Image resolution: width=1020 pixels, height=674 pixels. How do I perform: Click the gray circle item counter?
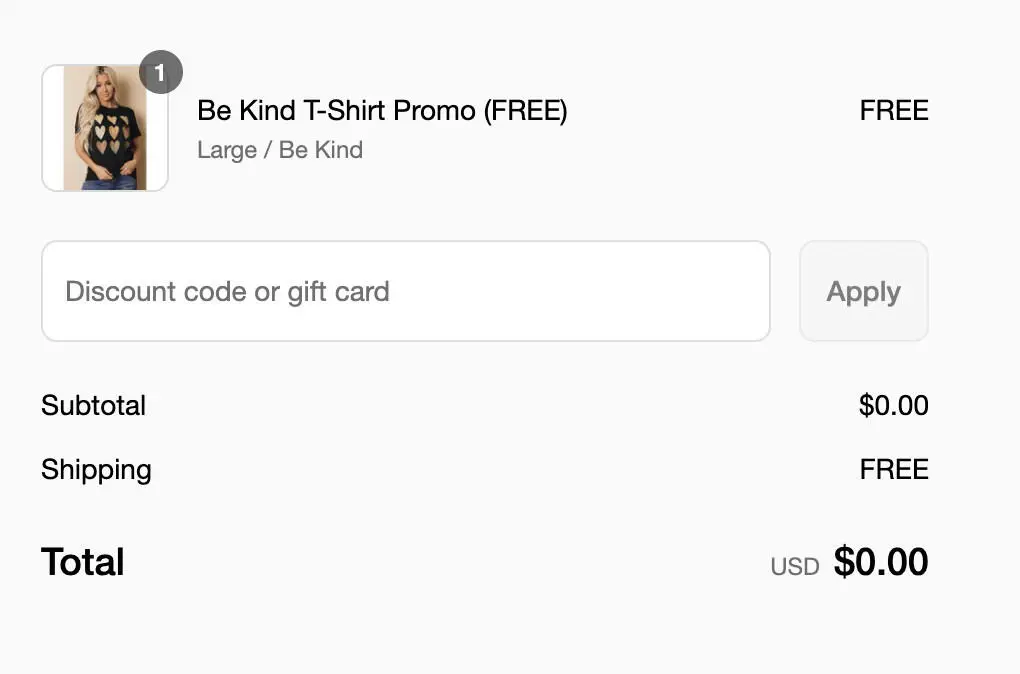[x=161, y=72]
